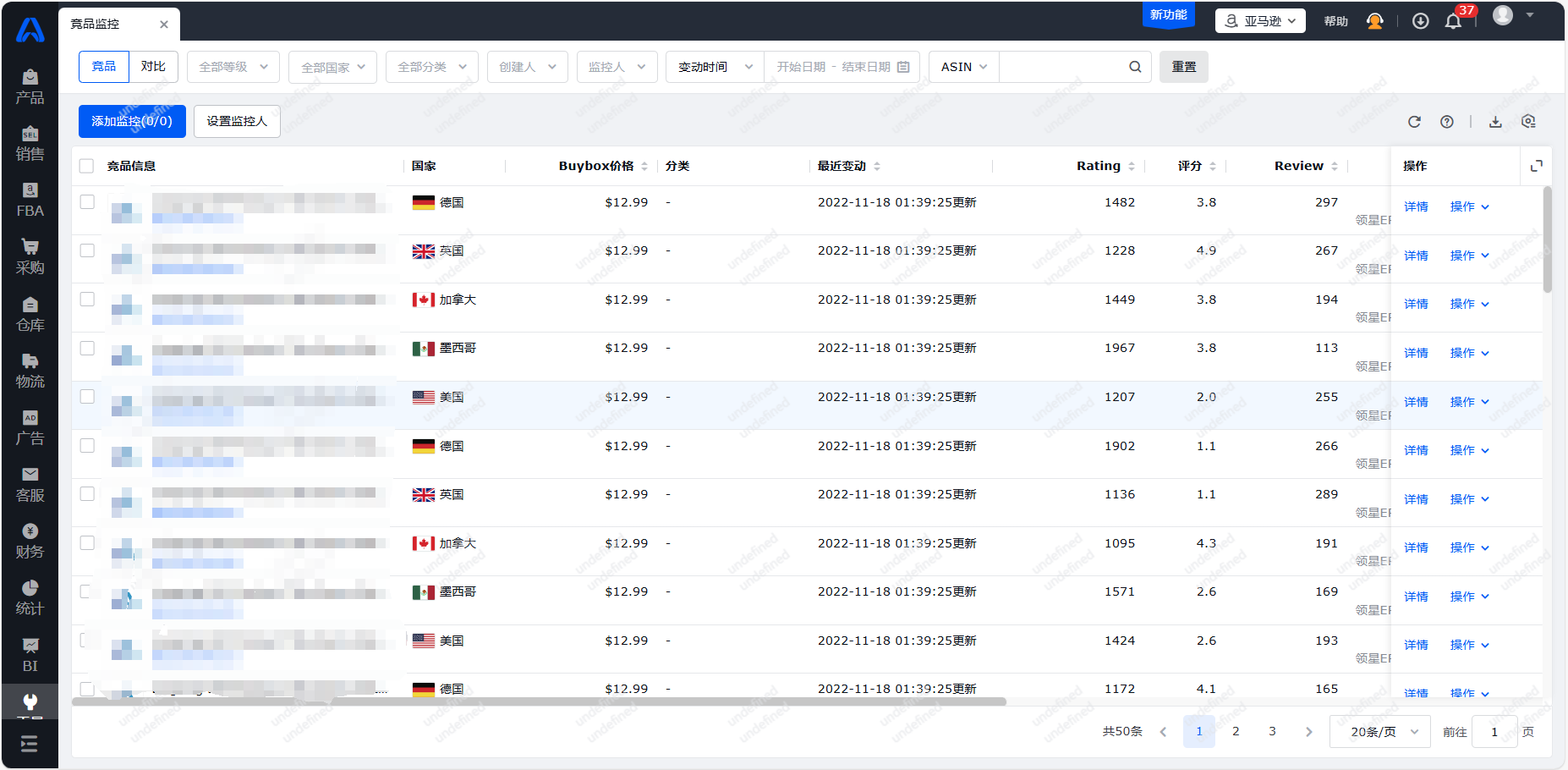
Task: Open the 亚马逊 platform dropdown
Action: (1259, 21)
